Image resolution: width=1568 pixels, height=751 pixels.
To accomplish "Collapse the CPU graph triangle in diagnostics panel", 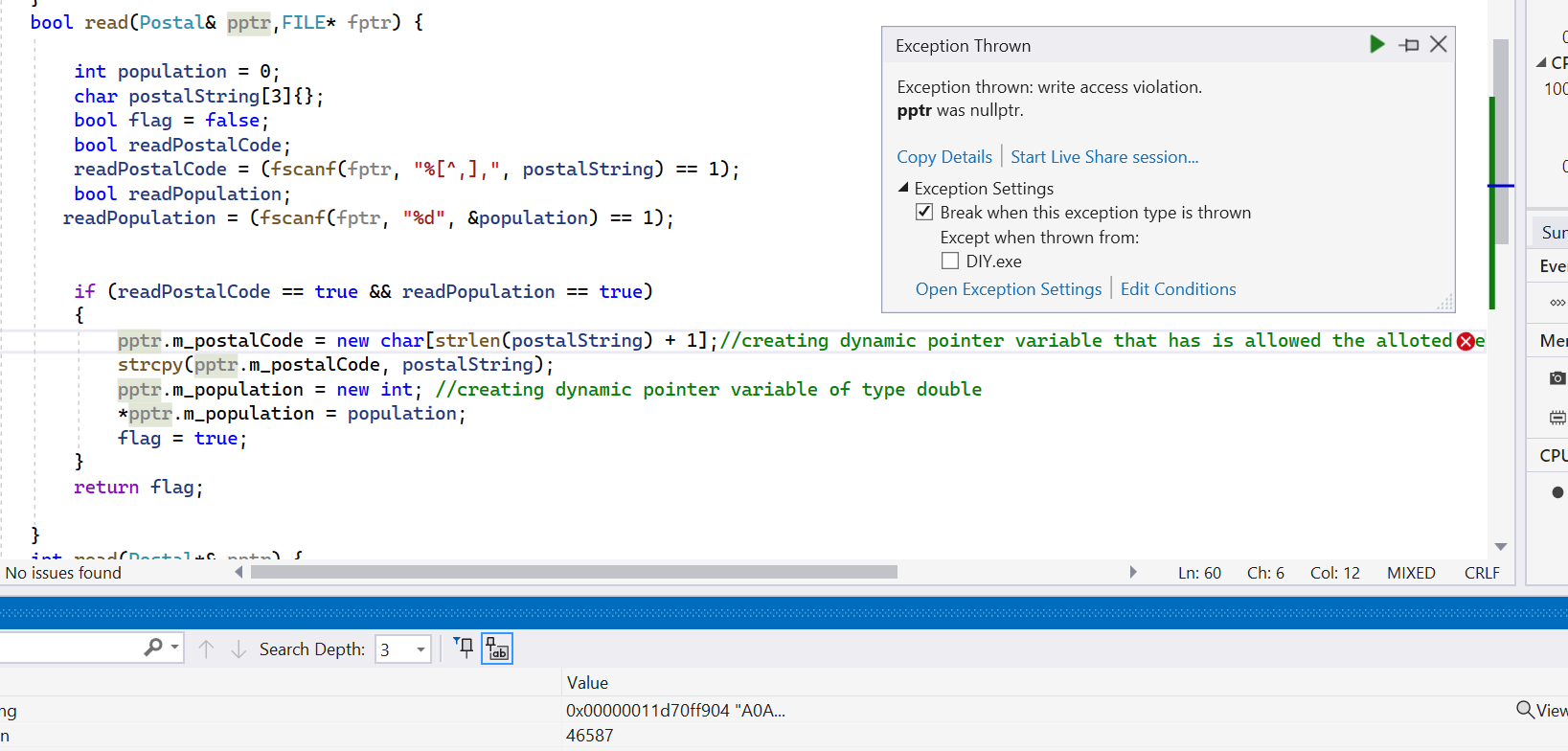I will [1541, 63].
